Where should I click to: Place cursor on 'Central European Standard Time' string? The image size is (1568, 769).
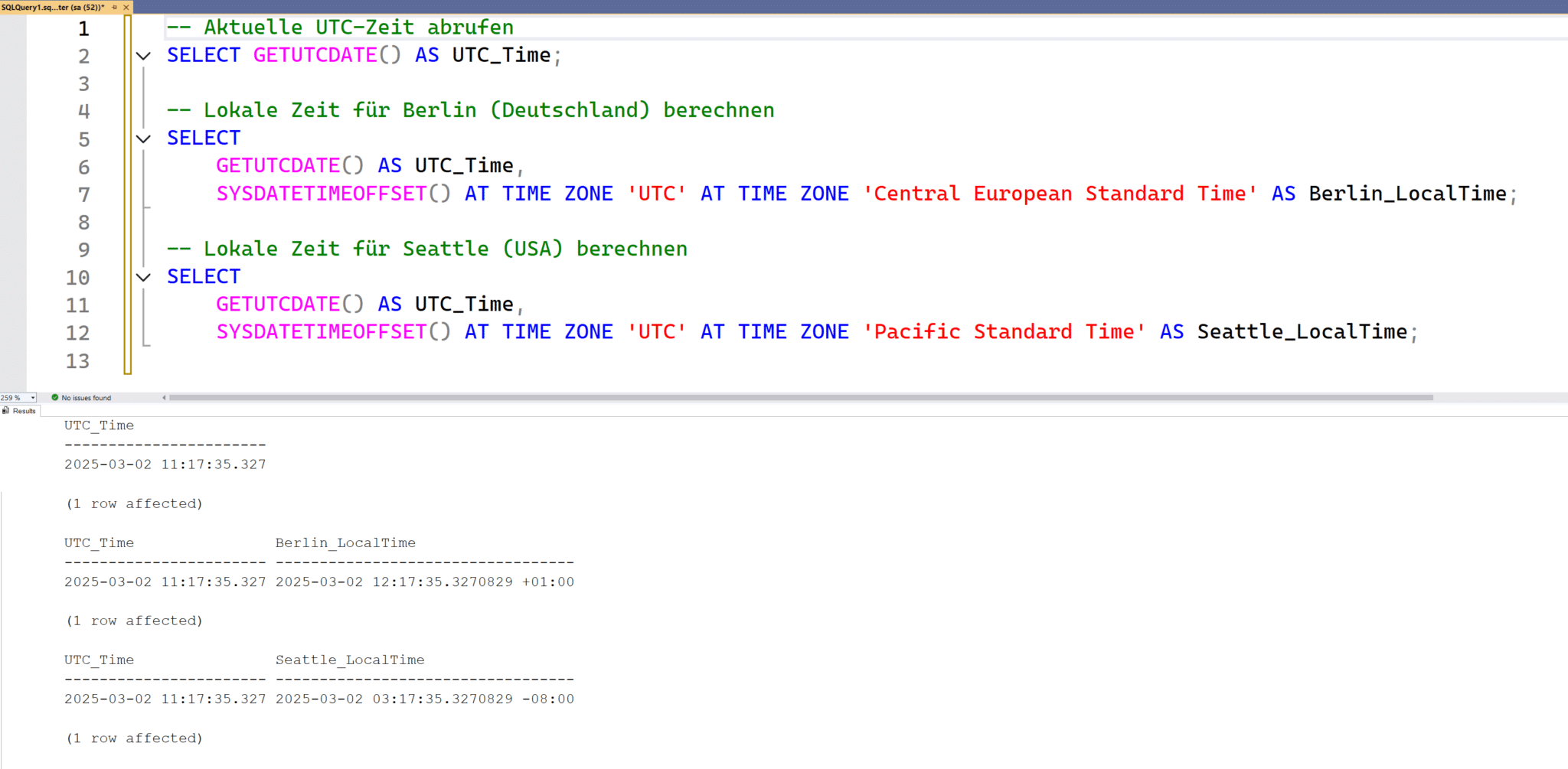pyautogui.click(x=1060, y=194)
